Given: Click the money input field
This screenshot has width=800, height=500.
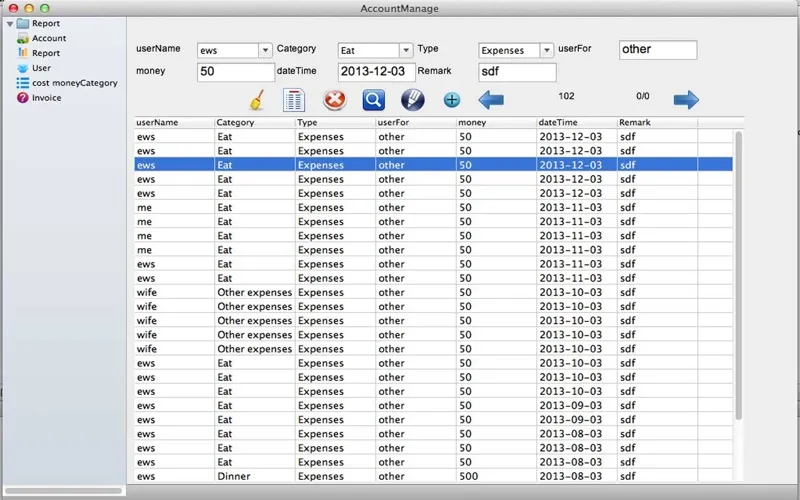Looking at the screenshot, I should click(x=236, y=72).
